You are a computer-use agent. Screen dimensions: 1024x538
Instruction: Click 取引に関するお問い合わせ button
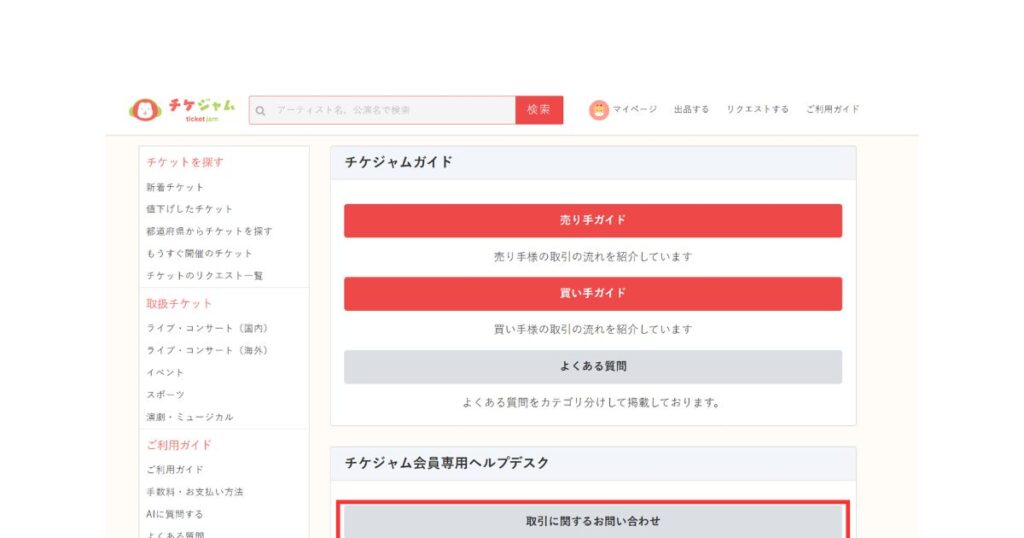coord(593,521)
